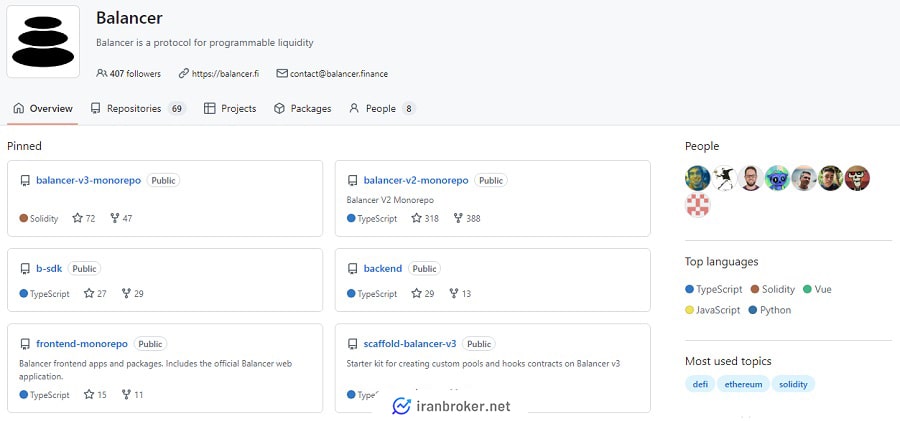
Task: Click the brown Solidity dot on balancer-v3-monorepo
Action: pos(24,218)
